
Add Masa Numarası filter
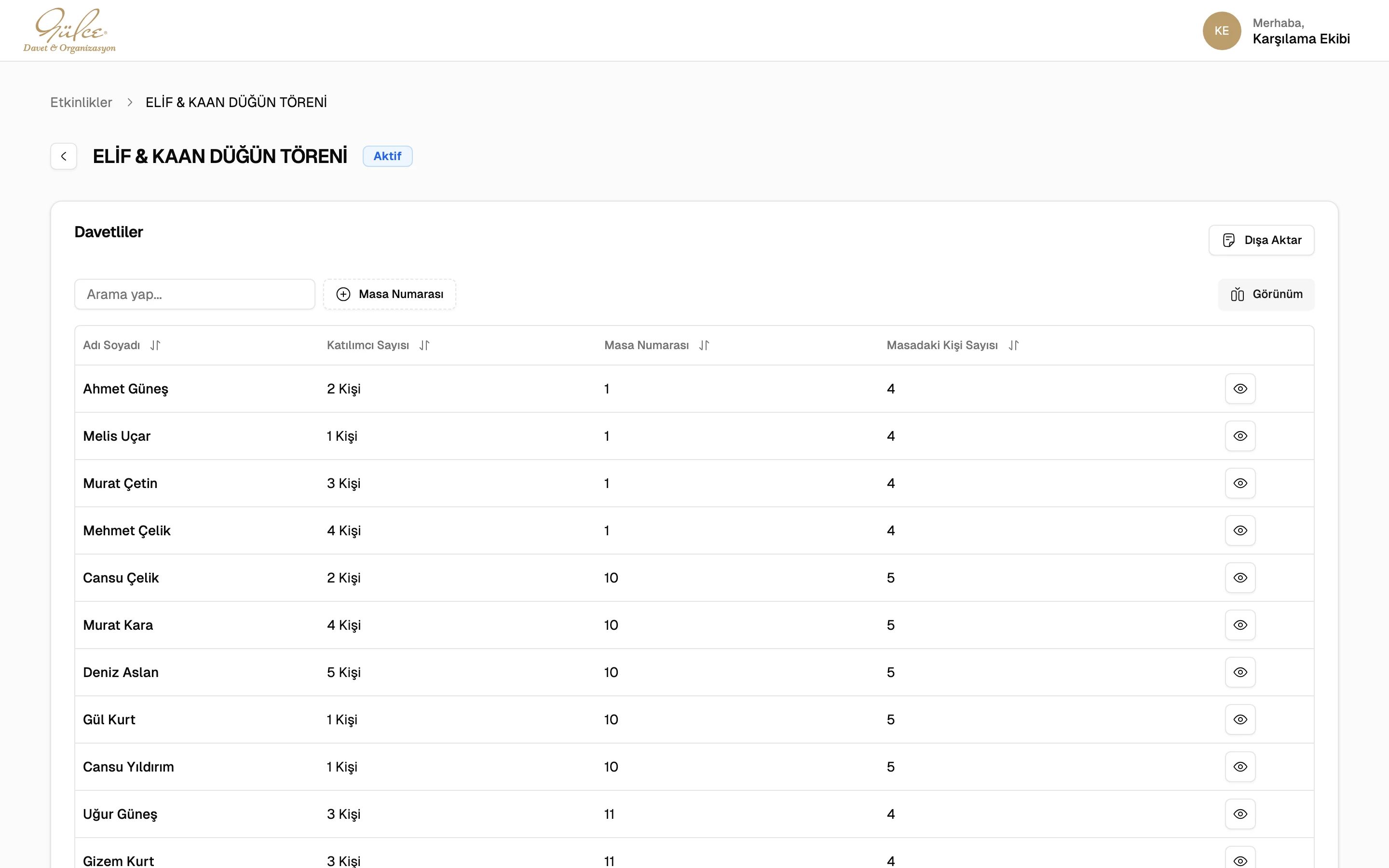point(390,295)
